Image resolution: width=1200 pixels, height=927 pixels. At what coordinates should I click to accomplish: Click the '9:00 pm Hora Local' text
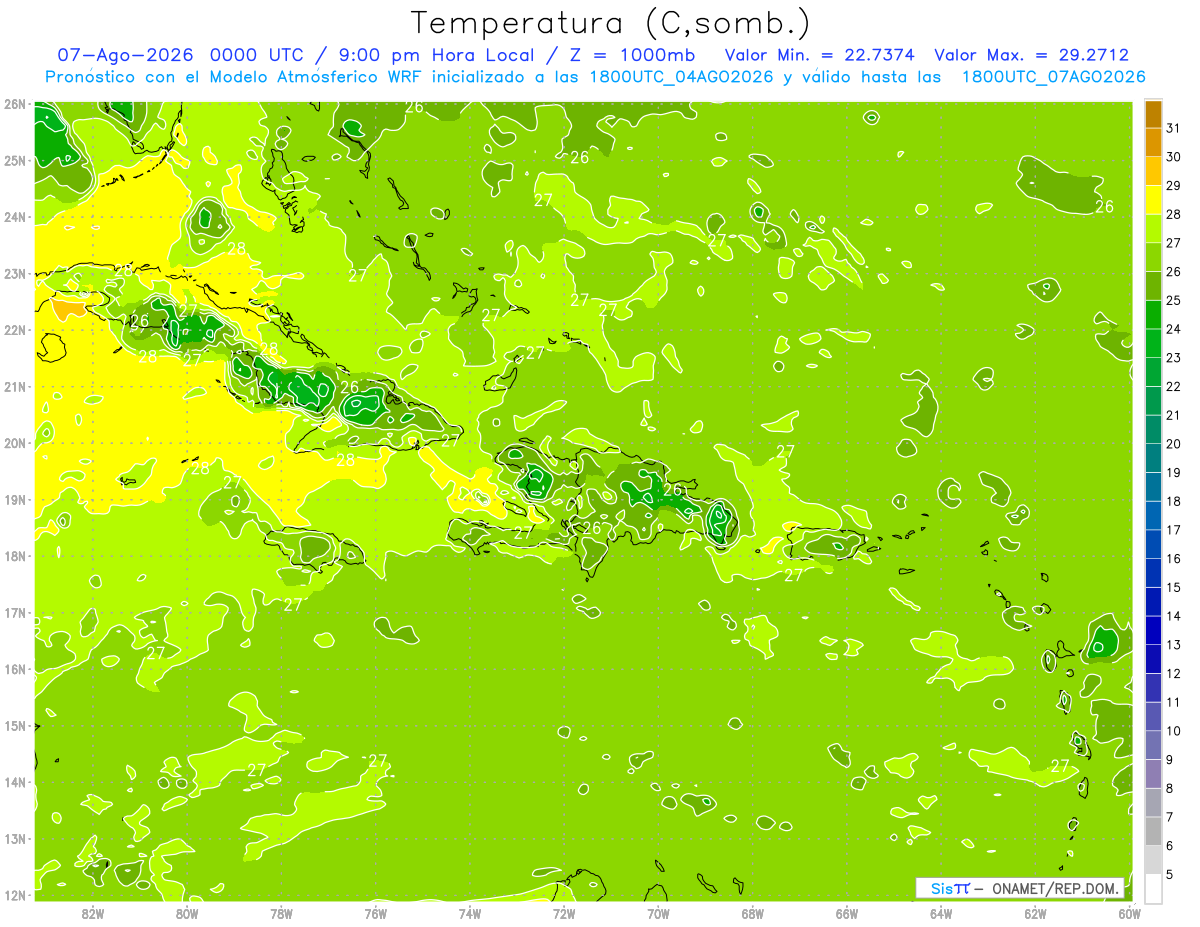[x=435, y=55]
